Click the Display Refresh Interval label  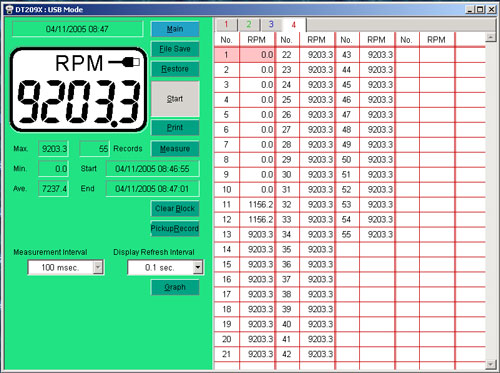click(154, 252)
